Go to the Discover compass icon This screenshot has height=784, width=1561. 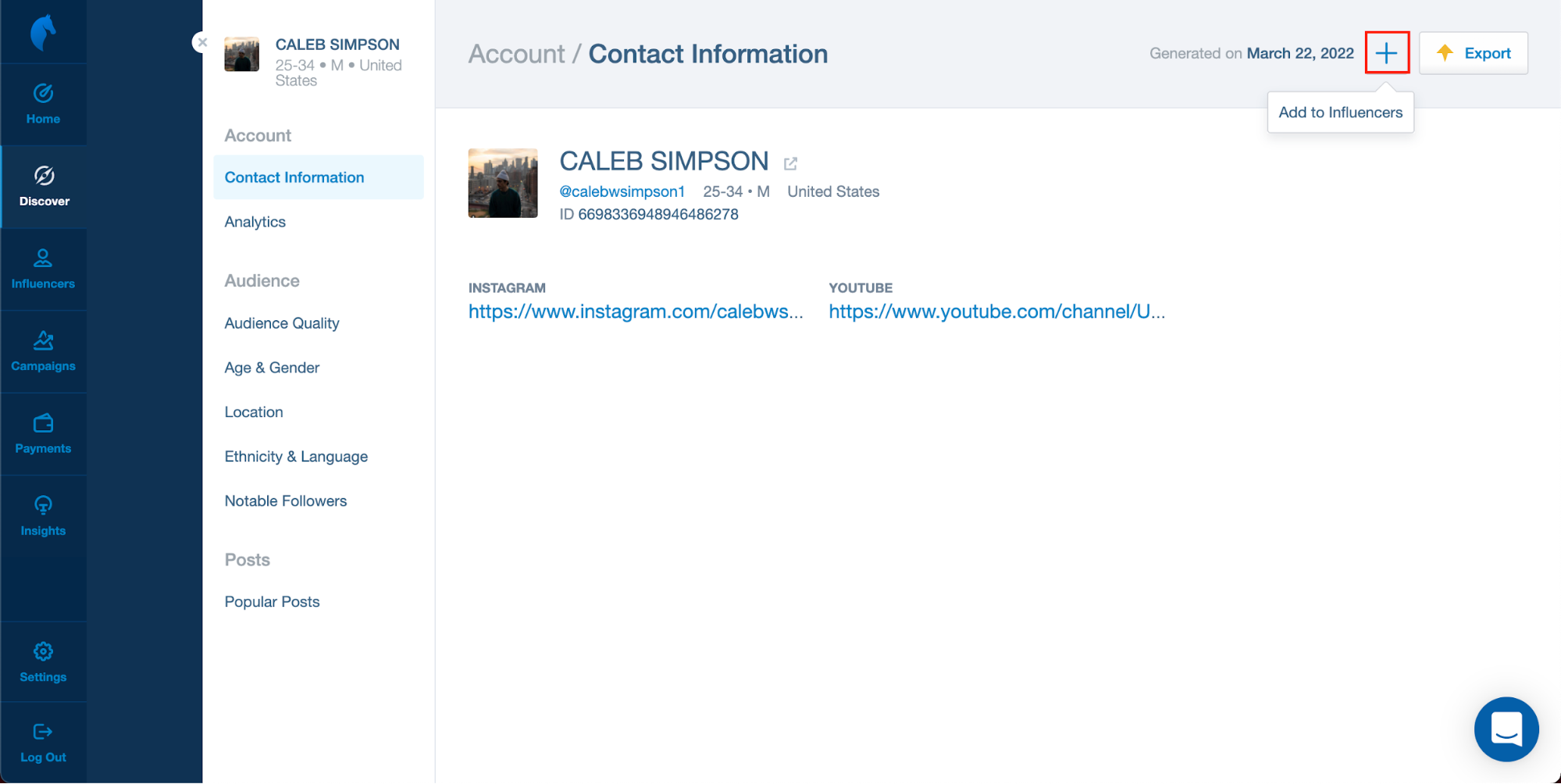tap(44, 176)
